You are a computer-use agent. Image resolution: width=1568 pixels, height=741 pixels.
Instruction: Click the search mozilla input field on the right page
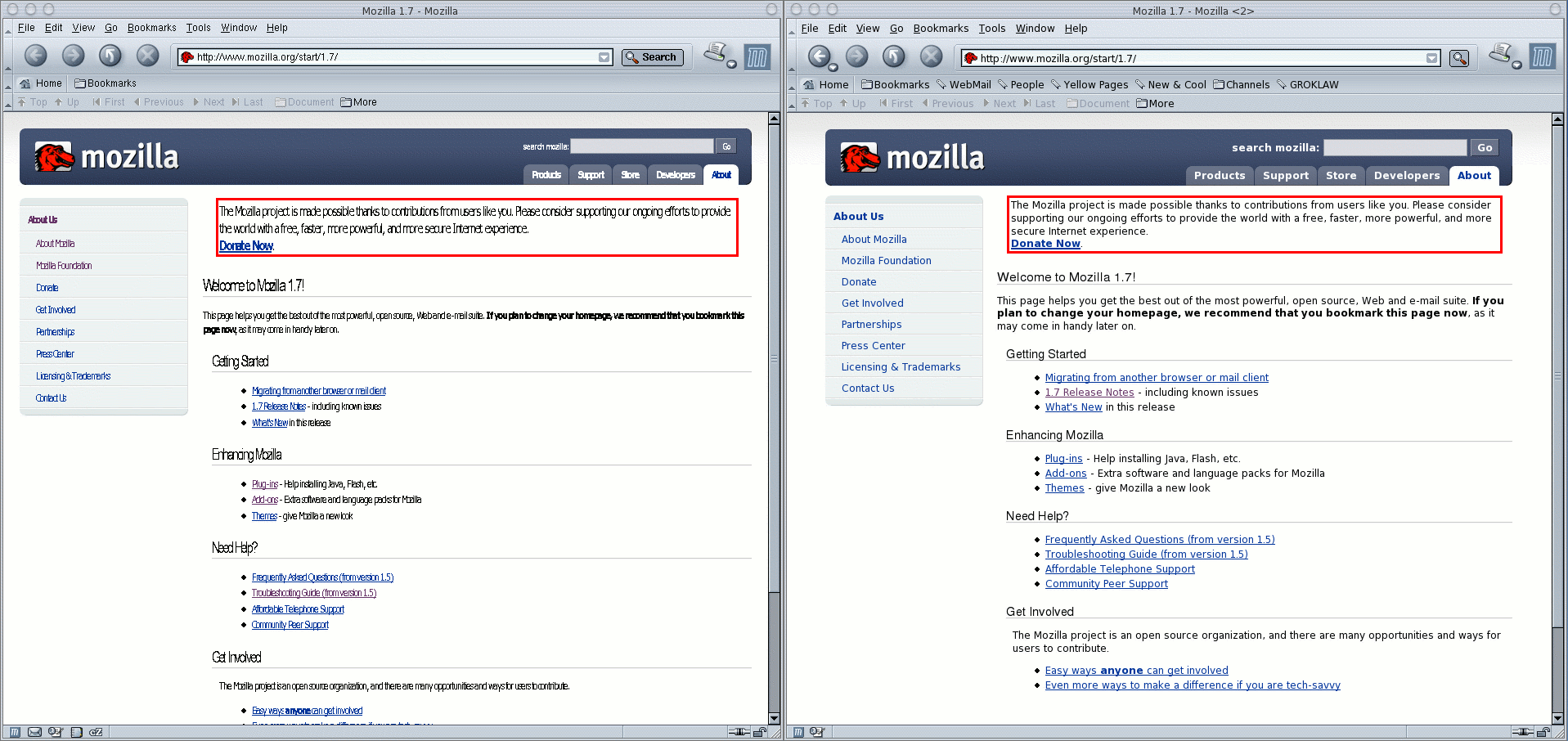tap(1395, 147)
